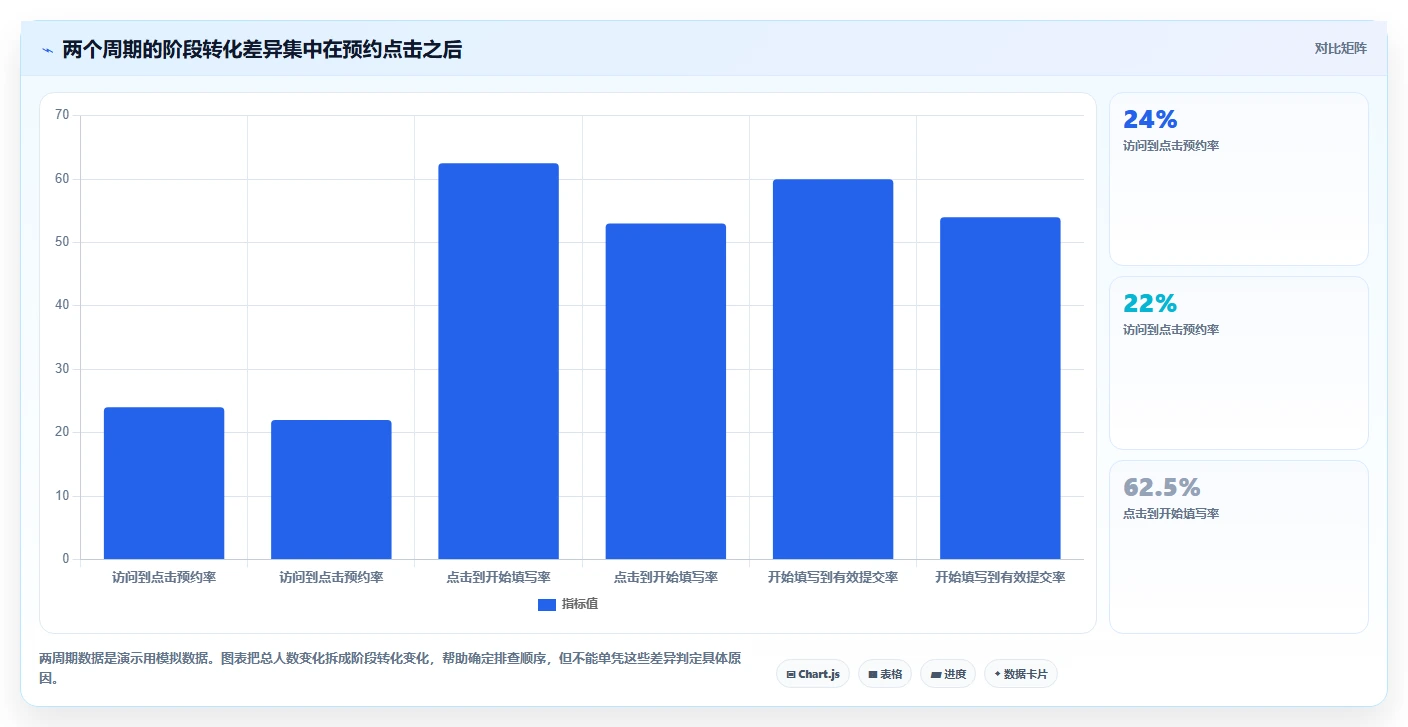The height and width of the screenshot is (727, 1408).
Task: Click the y-axis tick label 50
Action: click(x=62, y=242)
